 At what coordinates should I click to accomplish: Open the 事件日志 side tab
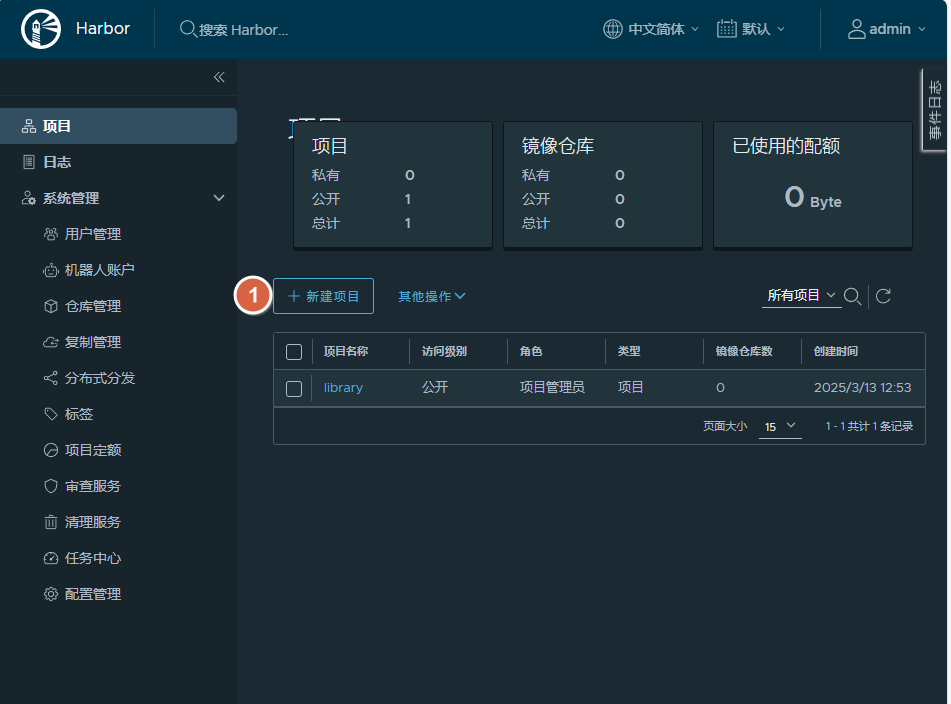click(934, 110)
